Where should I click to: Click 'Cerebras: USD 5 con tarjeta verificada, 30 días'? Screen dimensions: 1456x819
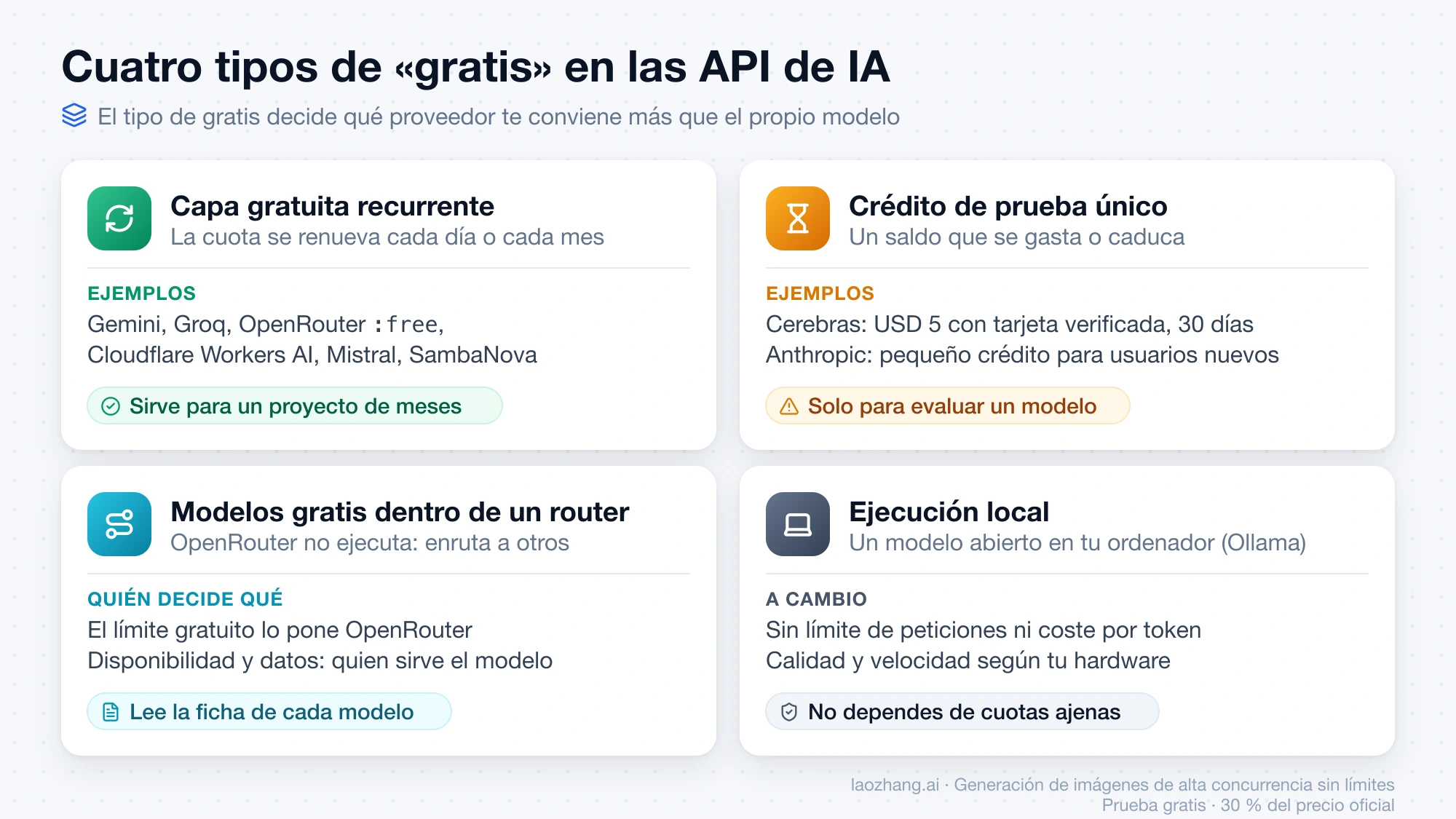1010,325
